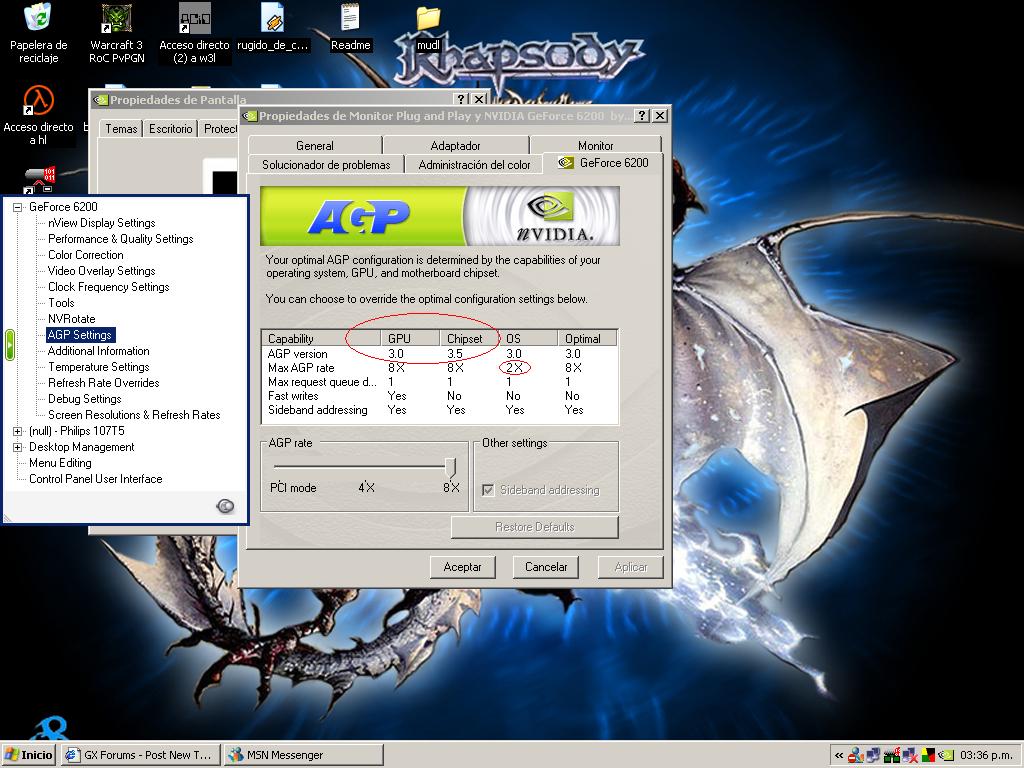Click the green memory chips tray icon

(x=891, y=756)
